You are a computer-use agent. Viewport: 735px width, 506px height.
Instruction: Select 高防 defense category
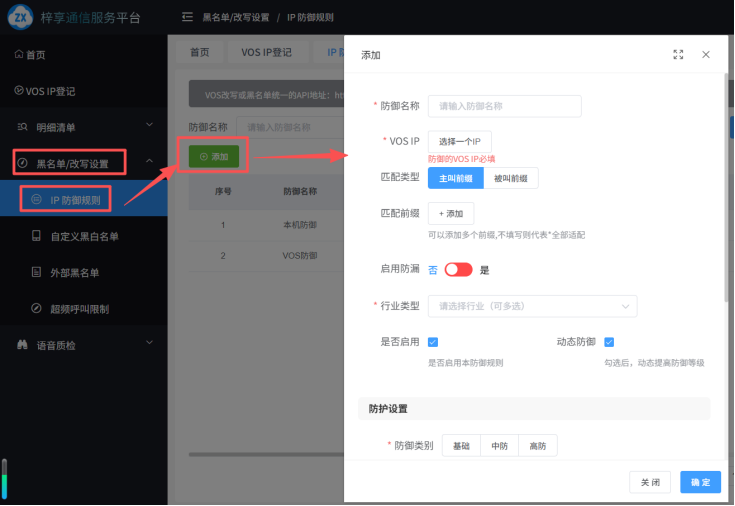click(538, 446)
